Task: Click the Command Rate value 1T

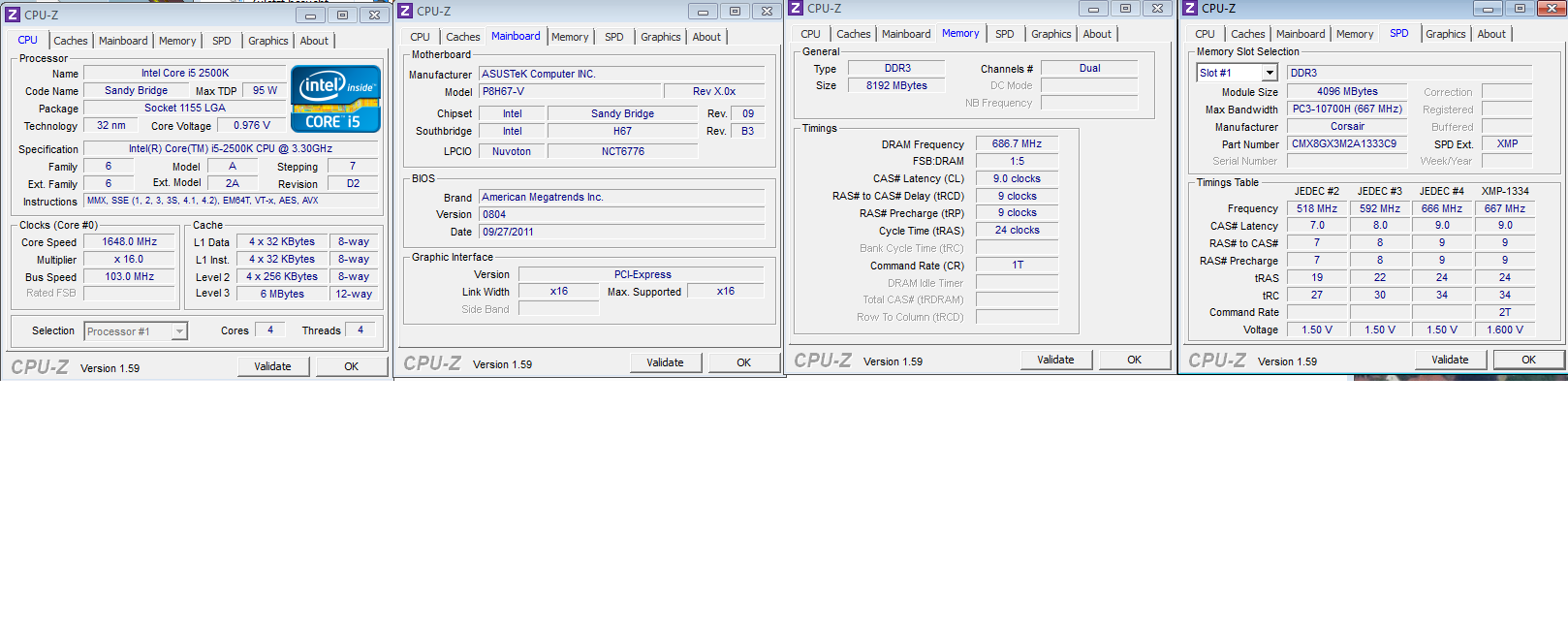Action: (x=1017, y=265)
